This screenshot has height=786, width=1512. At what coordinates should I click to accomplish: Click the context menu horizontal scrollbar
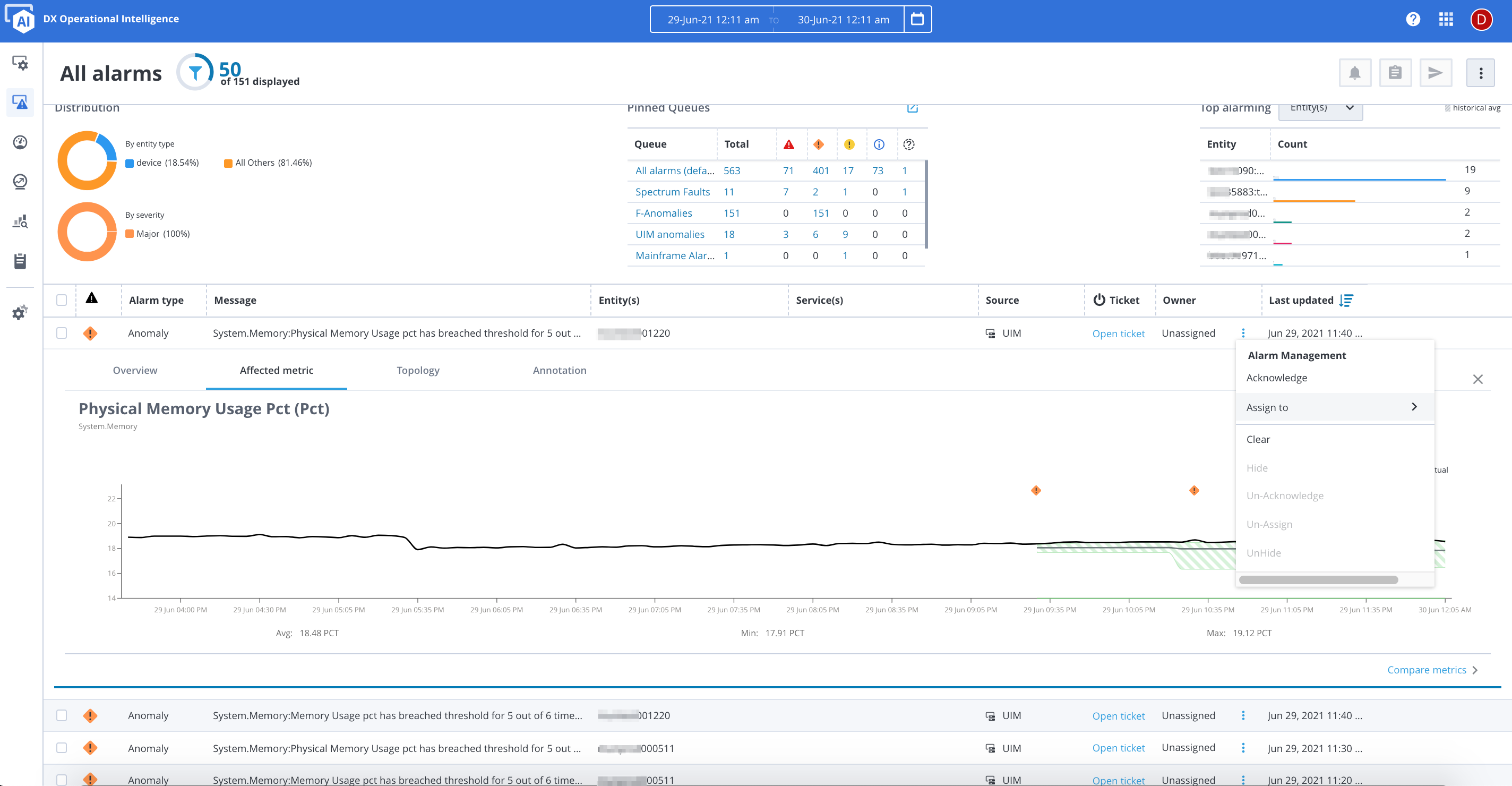click(1318, 580)
